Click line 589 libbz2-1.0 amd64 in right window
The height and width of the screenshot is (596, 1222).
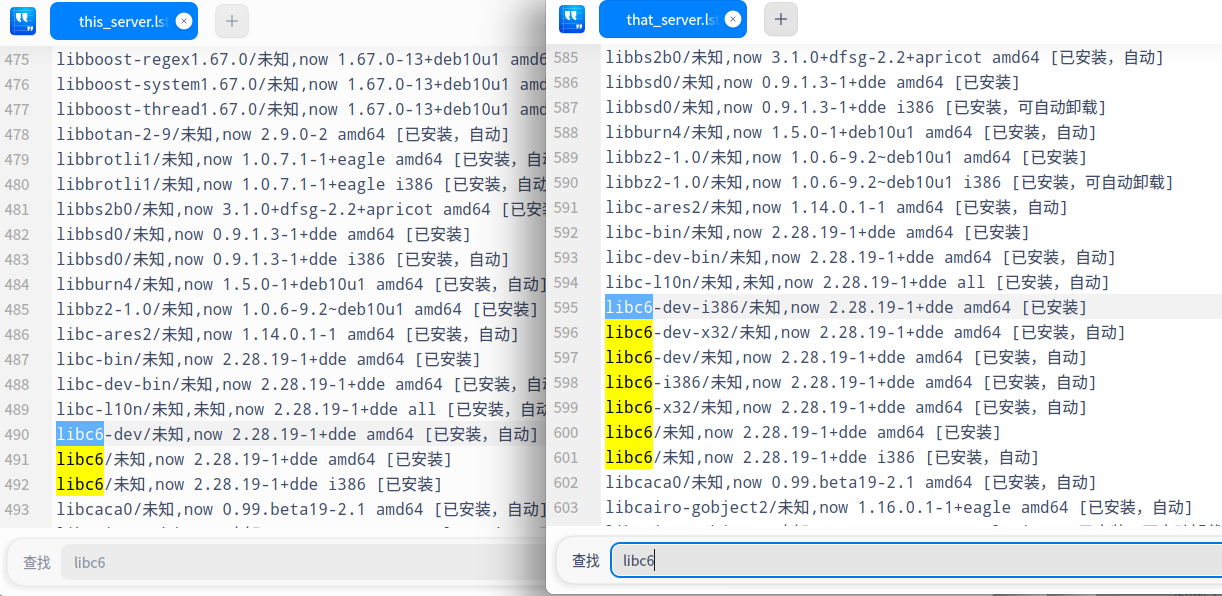(x=846, y=157)
